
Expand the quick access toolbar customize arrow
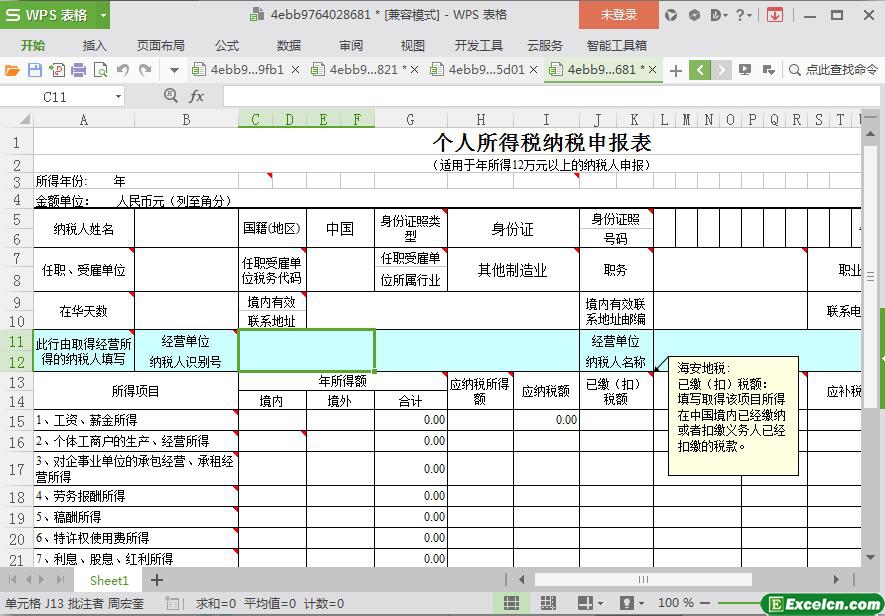[174, 70]
